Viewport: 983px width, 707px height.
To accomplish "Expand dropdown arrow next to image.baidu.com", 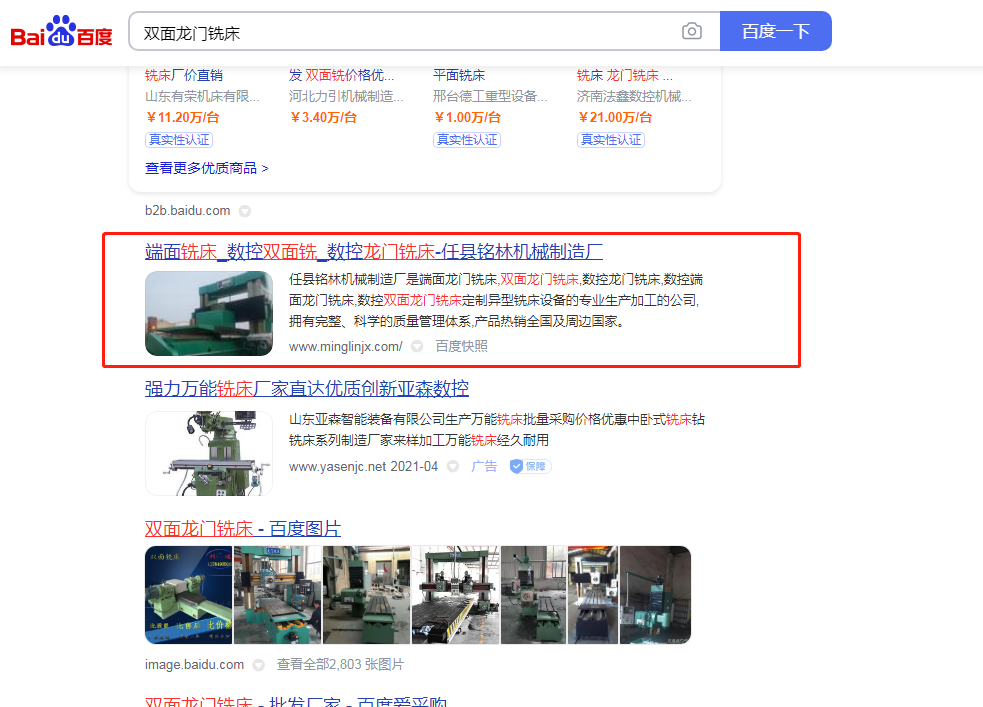I will [x=258, y=665].
